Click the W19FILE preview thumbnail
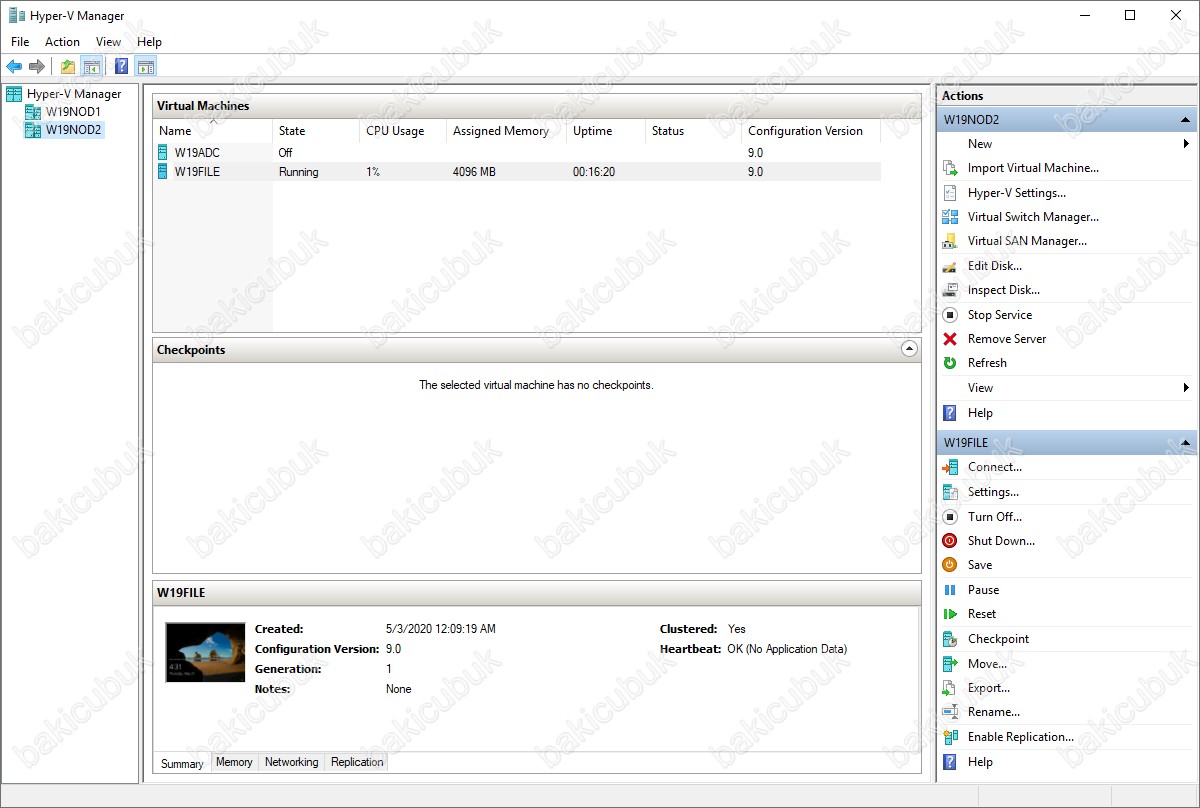Image resolution: width=1200 pixels, height=808 pixels. tap(205, 652)
